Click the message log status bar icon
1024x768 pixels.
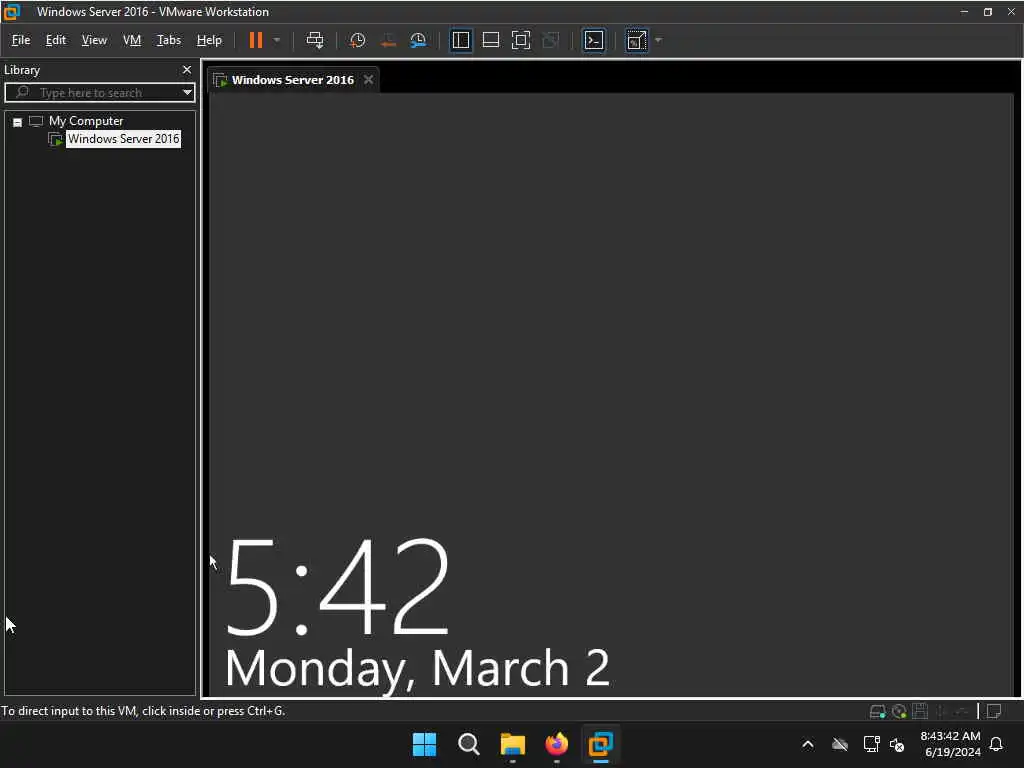click(x=994, y=711)
